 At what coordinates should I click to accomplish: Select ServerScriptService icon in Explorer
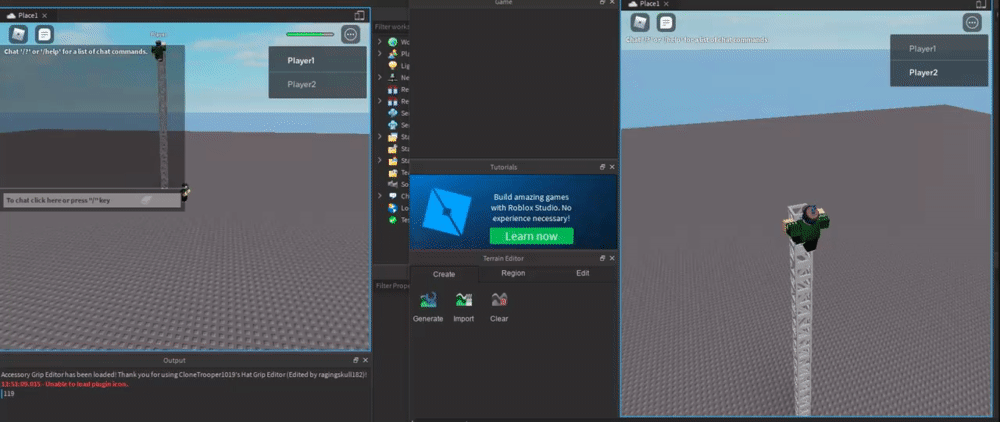click(x=393, y=113)
